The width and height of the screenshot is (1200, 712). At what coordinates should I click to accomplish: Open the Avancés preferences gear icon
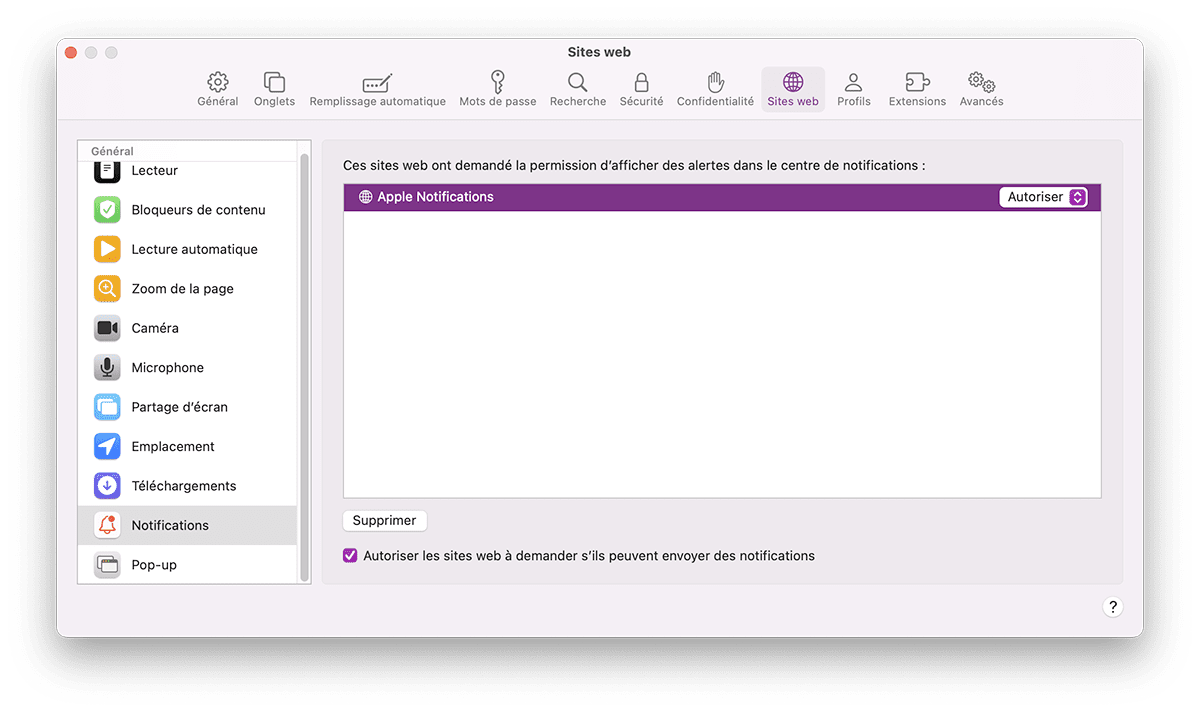click(x=980, y=88)
